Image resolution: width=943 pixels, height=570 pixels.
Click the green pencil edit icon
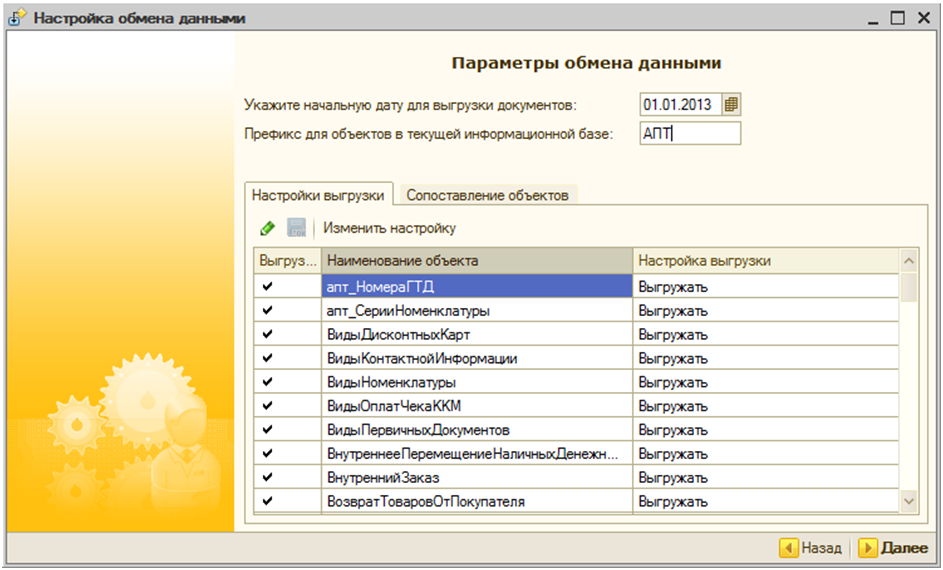267,228
